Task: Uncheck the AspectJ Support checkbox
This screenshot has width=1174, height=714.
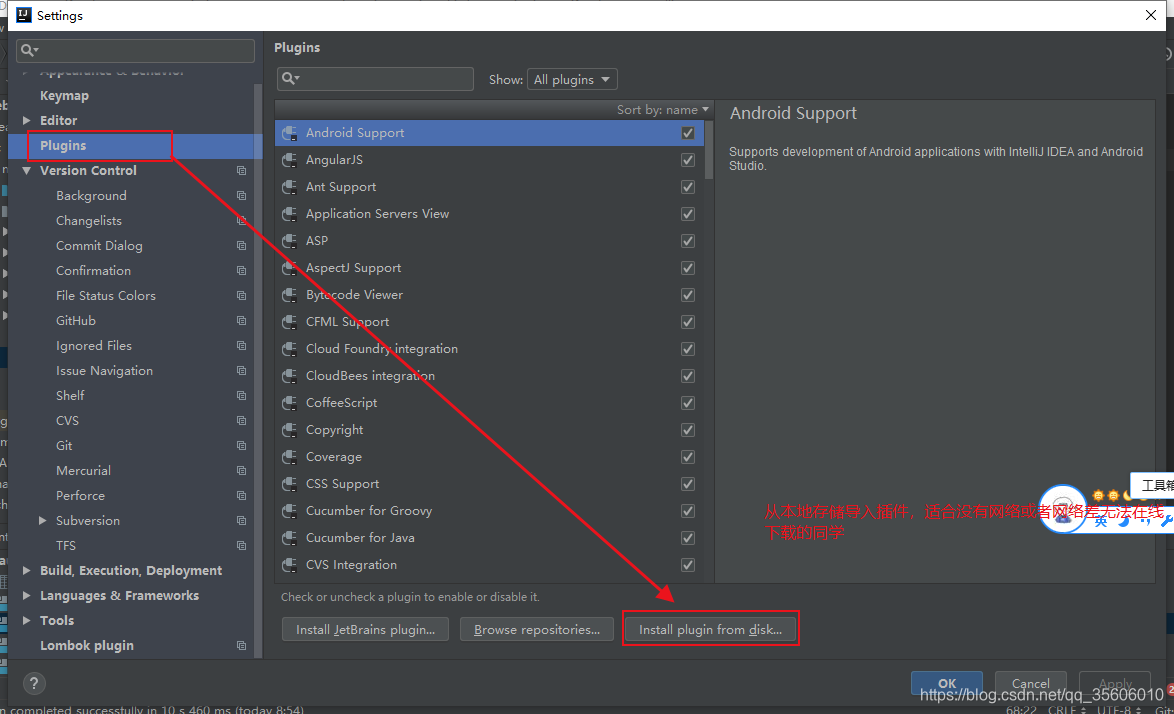Action: [687, 268]
